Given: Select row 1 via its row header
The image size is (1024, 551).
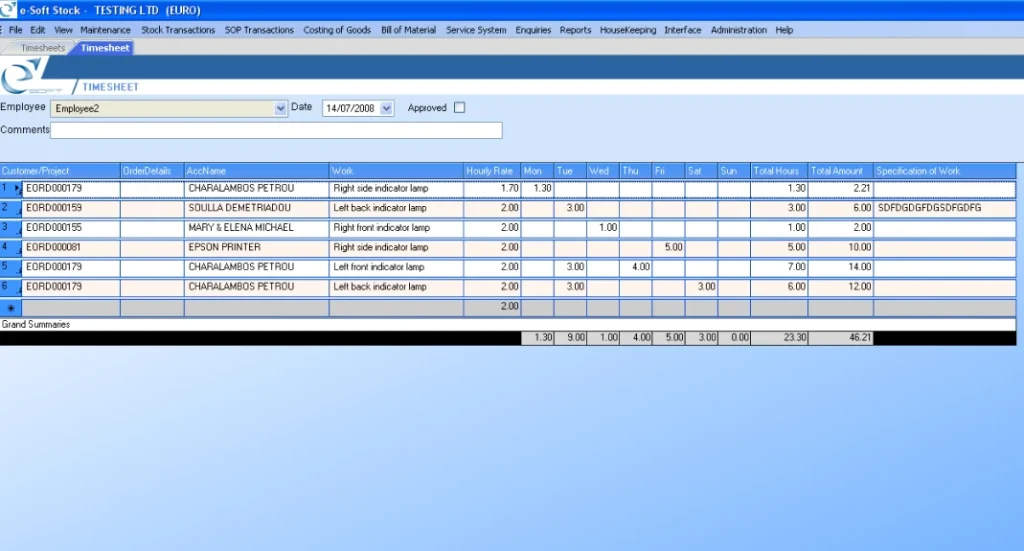Looking at the screenshot, I should tap(10, 189).
